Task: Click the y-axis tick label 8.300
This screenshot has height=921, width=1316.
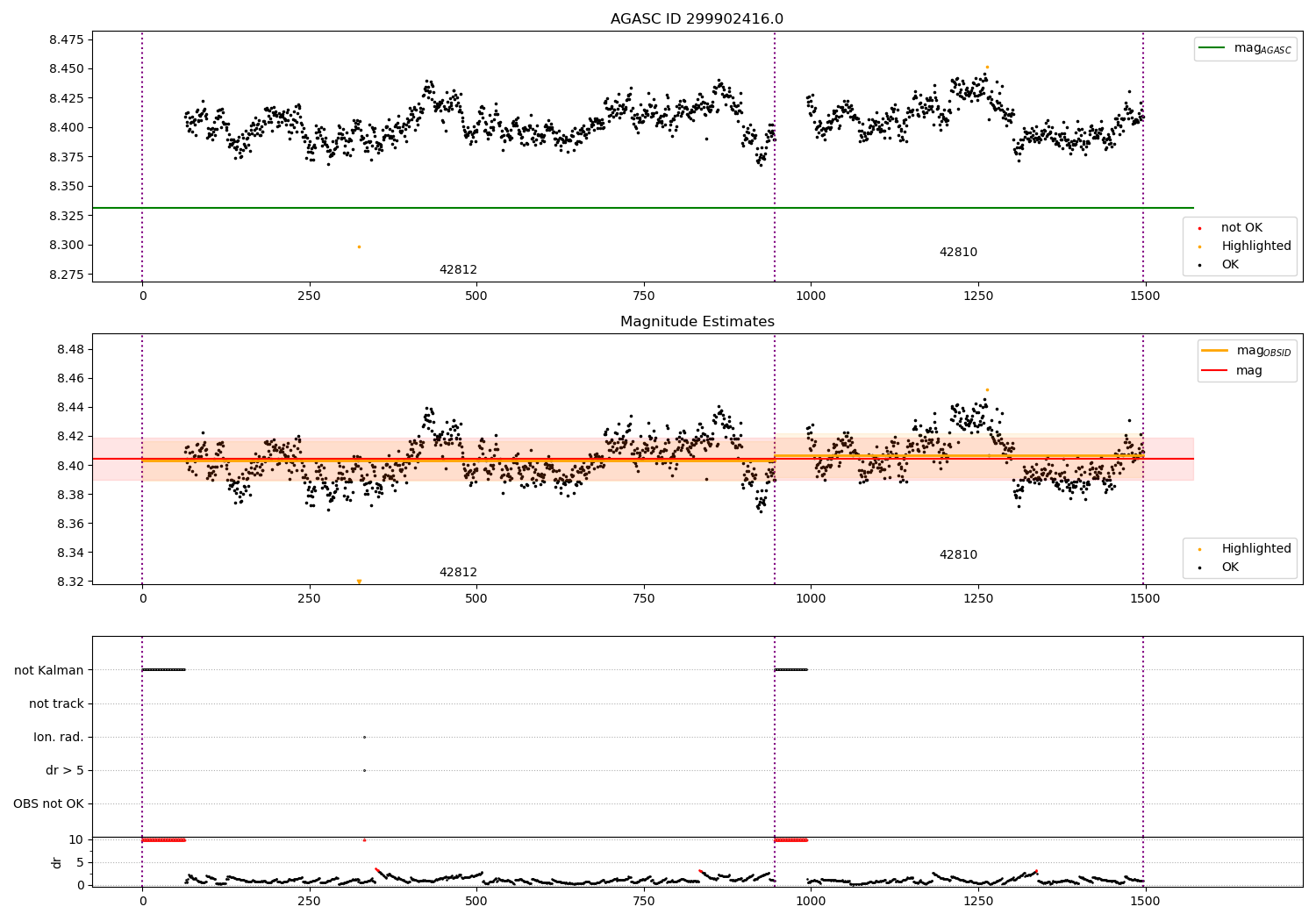Action: tap(66, 246)
